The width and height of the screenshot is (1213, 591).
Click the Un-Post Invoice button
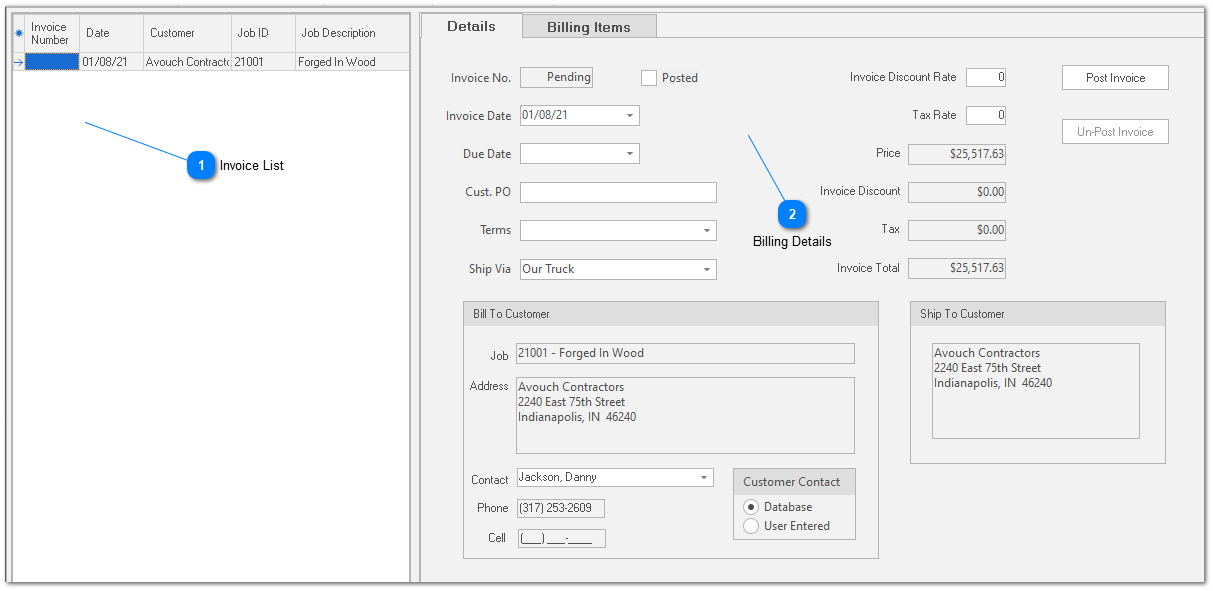pyautogui.click(x=1114, y=131)
